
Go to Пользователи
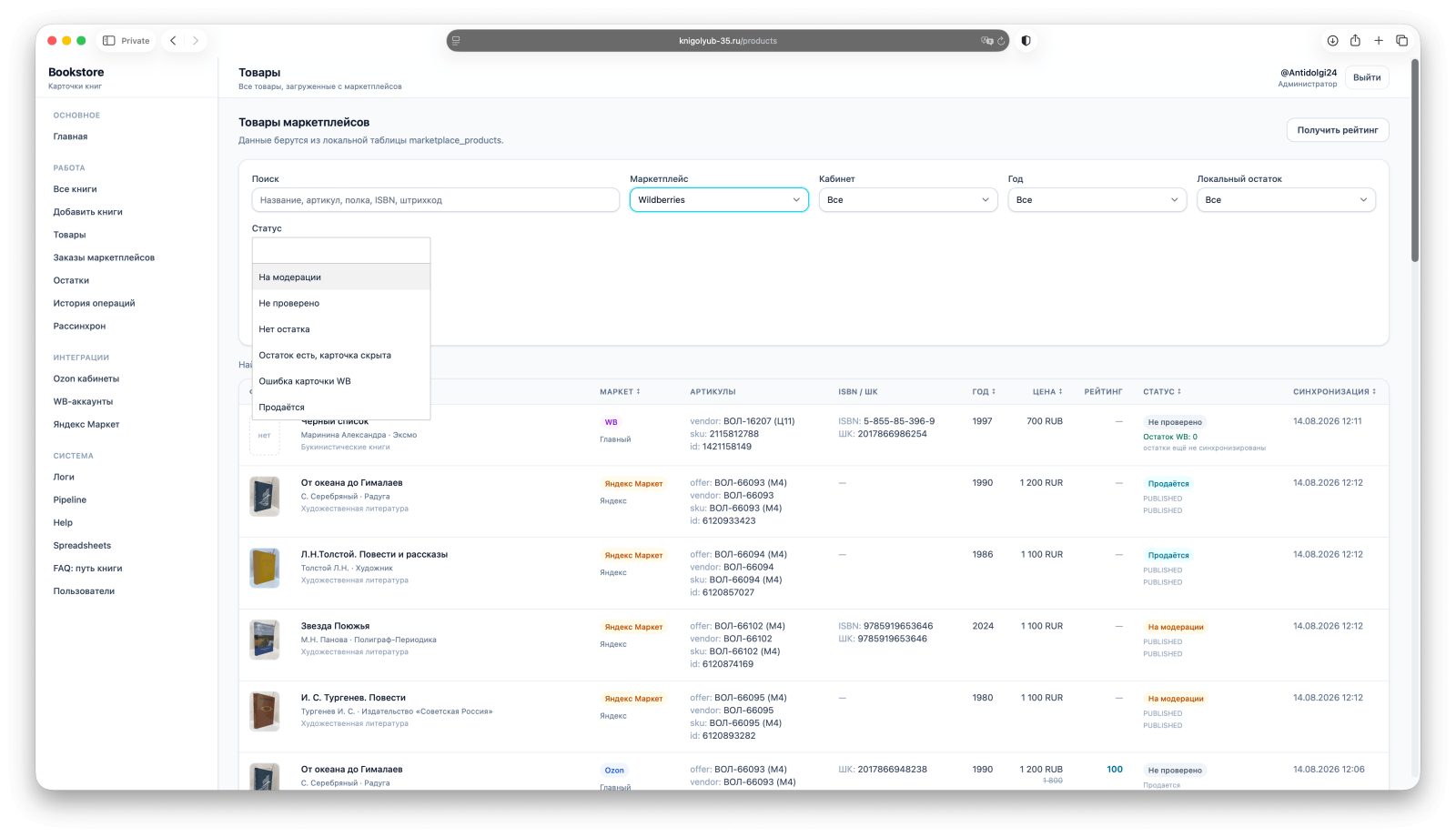84,590
